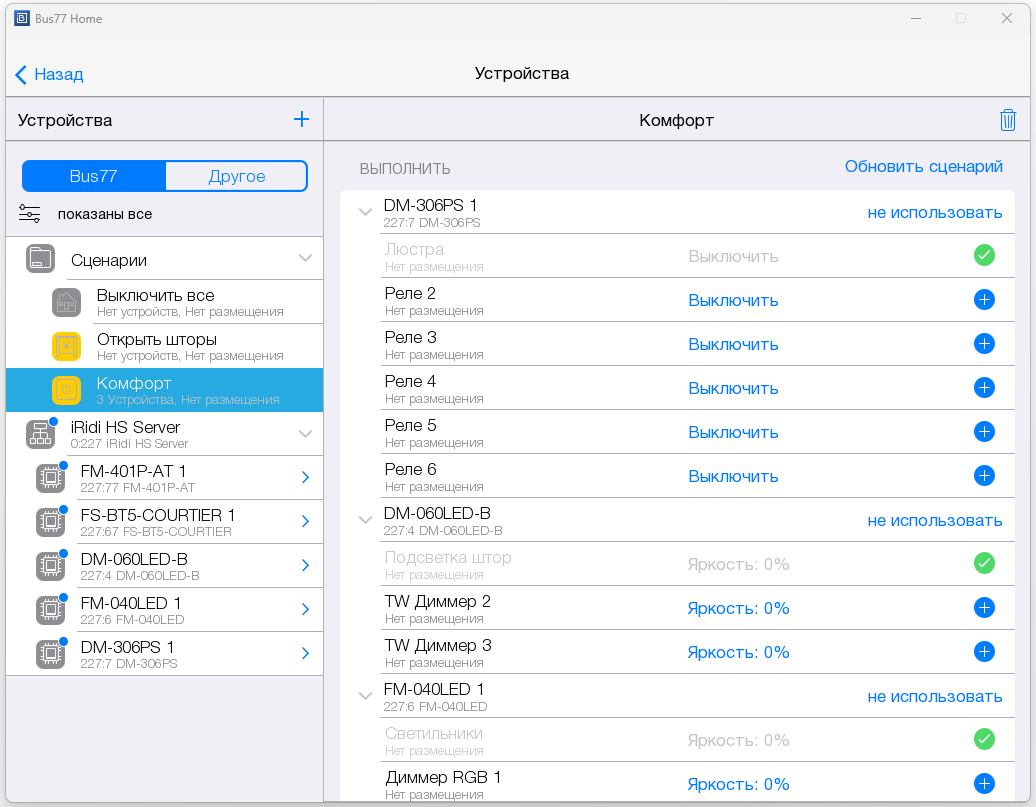The width and height of the screenshot is (1036, 807).
Task: Collapse the Сценарии group
Action: [x=306, y=259]
